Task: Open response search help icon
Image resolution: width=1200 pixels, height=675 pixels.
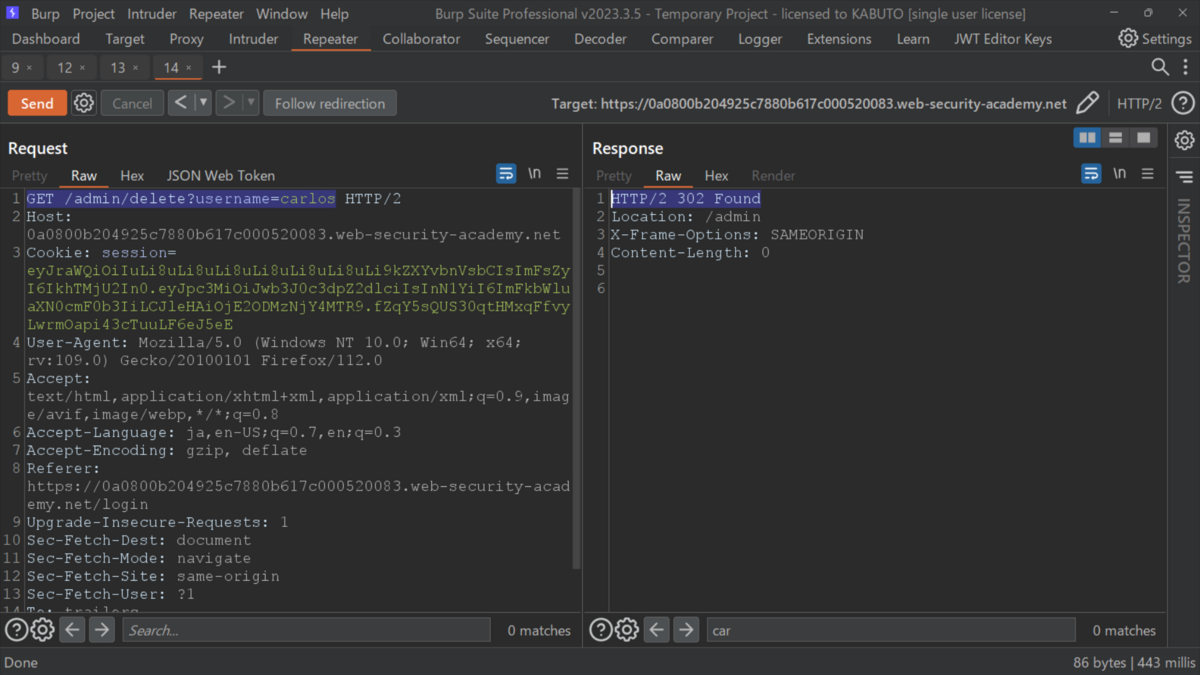Action: [x=601, y=630]
